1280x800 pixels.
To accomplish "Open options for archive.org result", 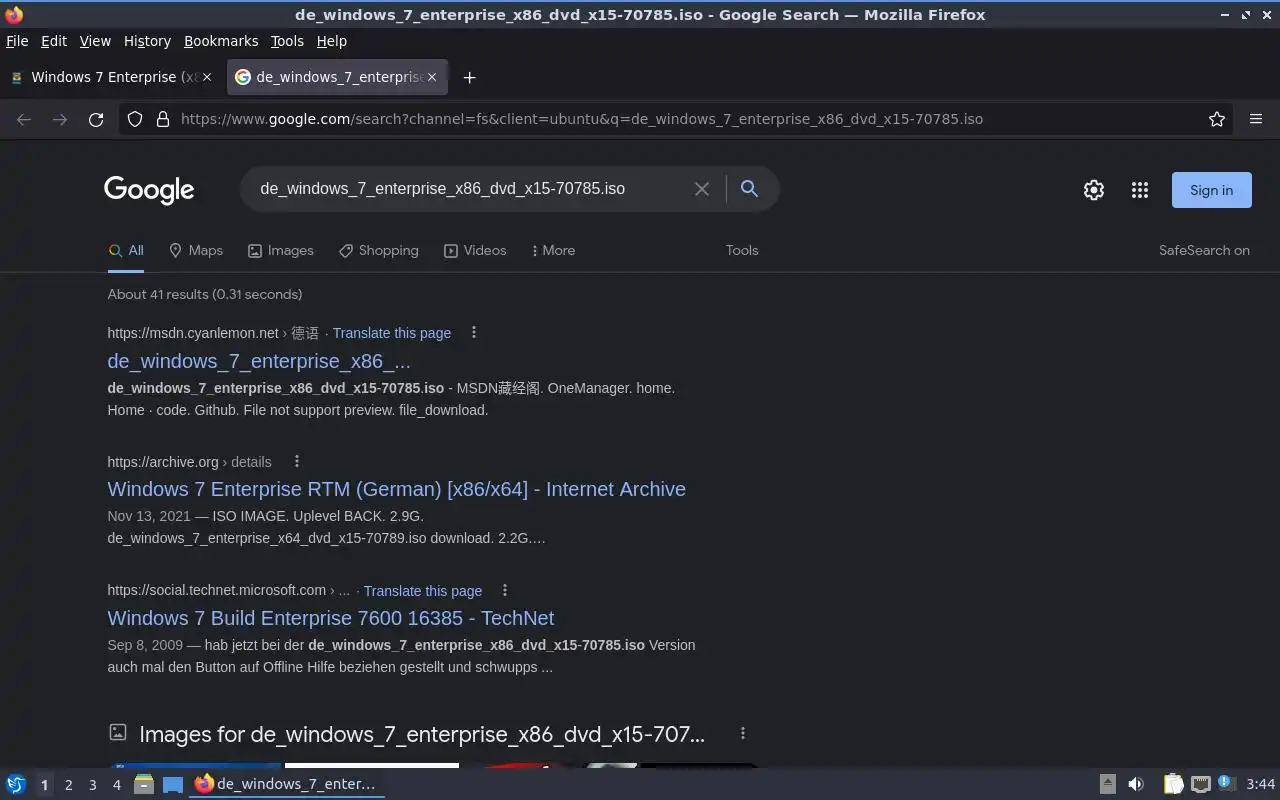I will (x=296, y=461).
